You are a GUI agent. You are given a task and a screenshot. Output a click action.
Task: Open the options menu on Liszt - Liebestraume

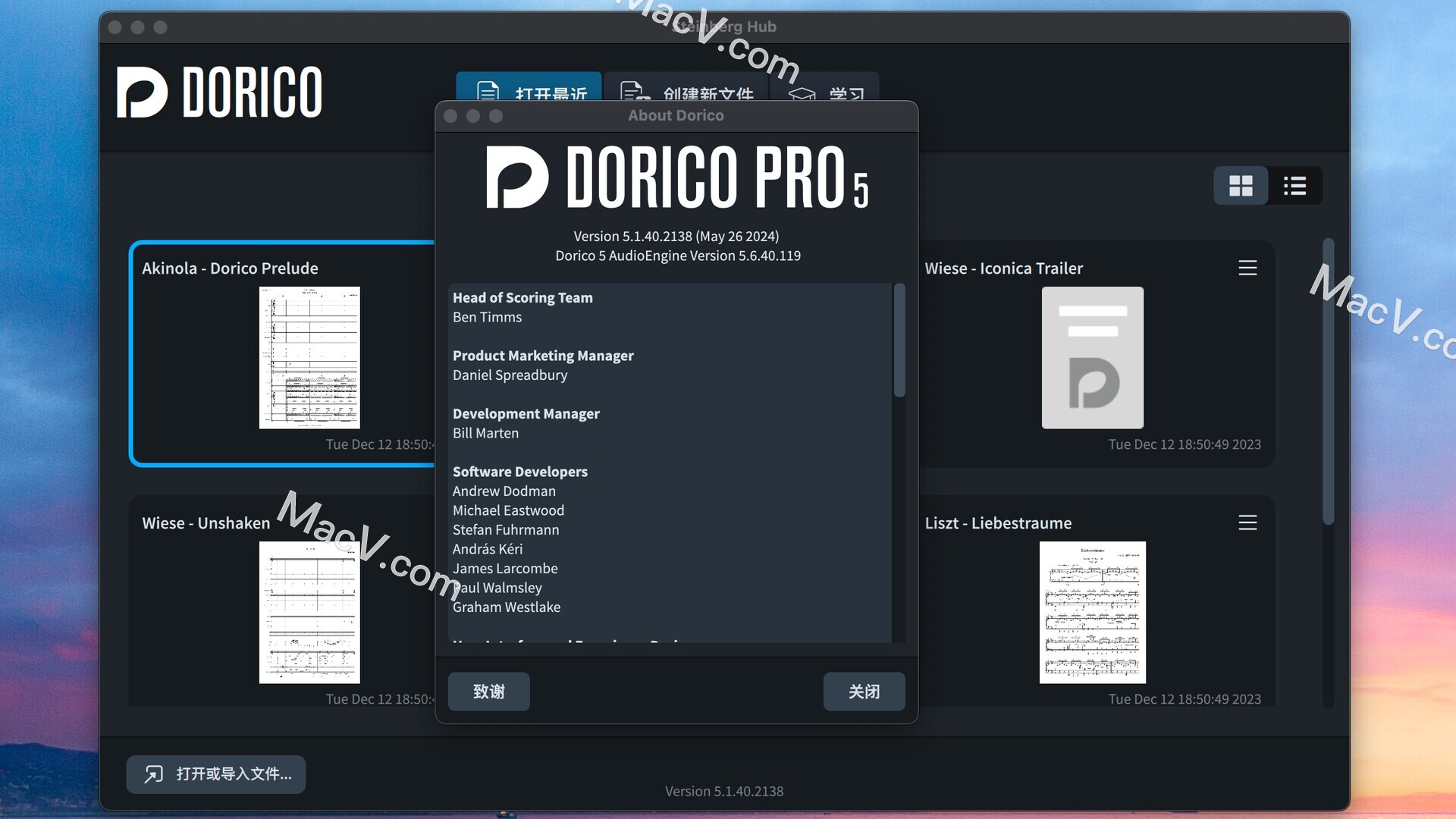tap(1247, 522)
